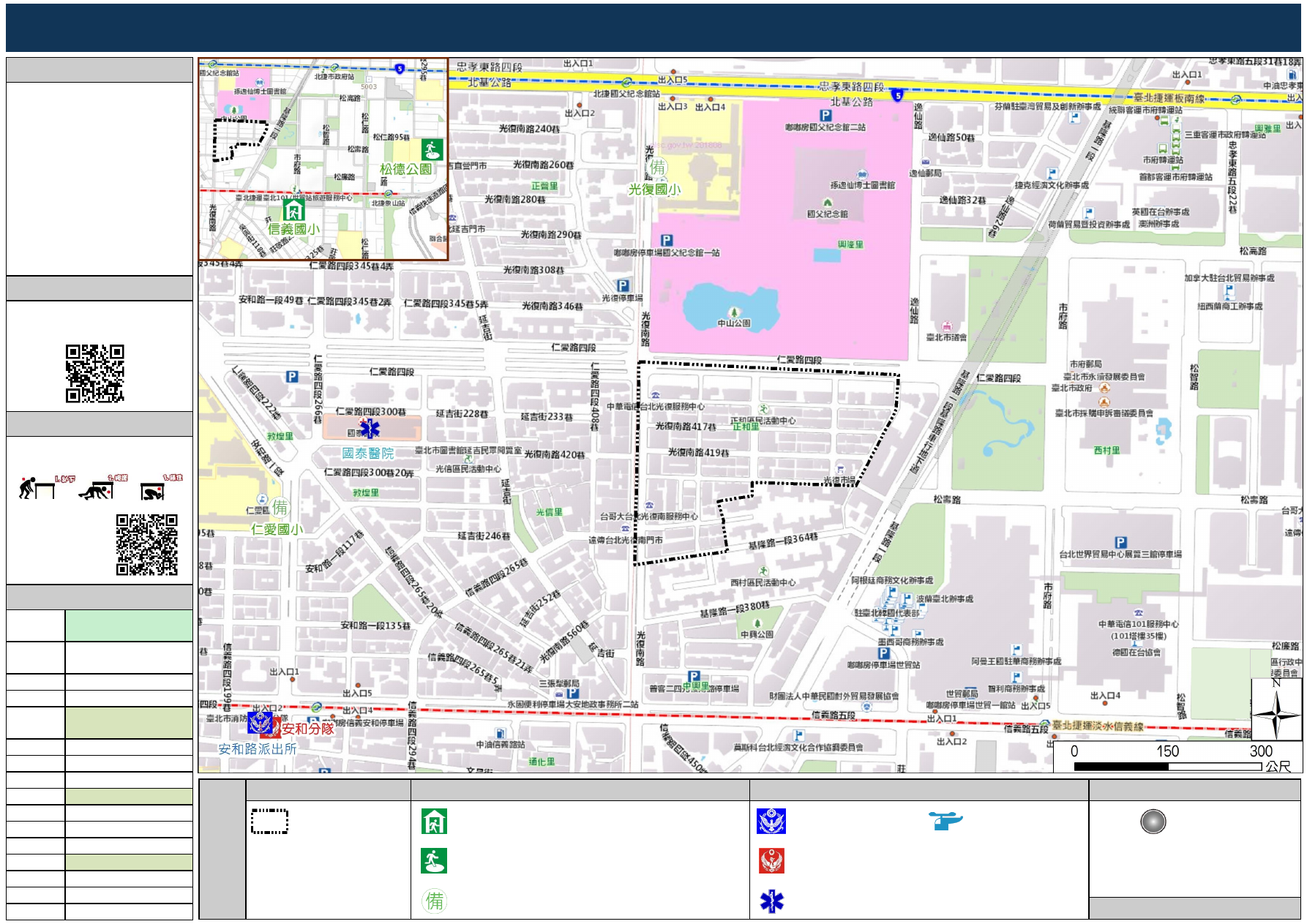The width and height of the screenshot is (1307, 924).
Task: Click the 中山公園 label
Action: point(733,323)
